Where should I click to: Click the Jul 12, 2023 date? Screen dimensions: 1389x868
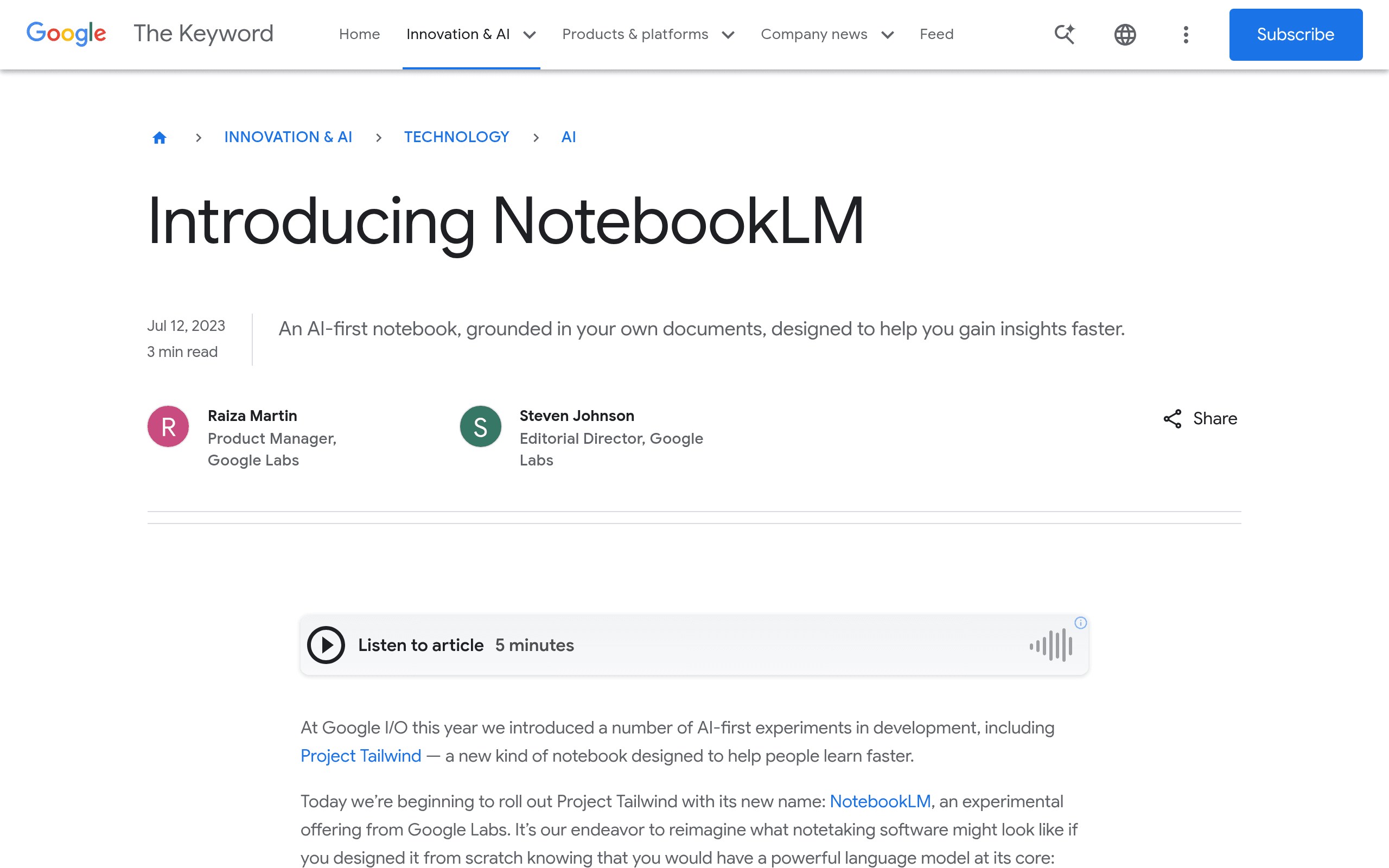tap(186, 326)
